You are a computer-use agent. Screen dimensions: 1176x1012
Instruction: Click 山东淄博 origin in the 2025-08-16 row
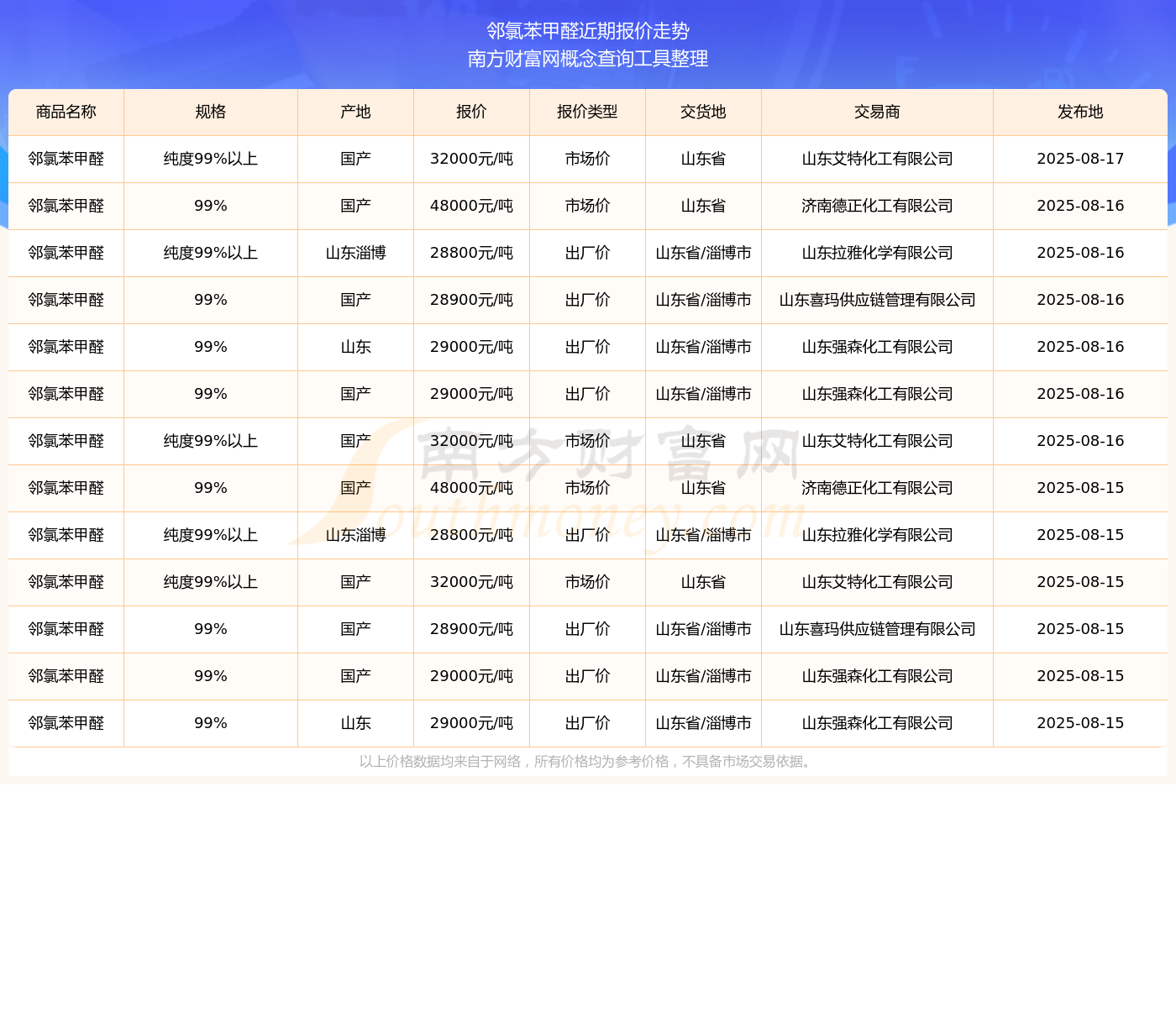[x=356, y=253]
